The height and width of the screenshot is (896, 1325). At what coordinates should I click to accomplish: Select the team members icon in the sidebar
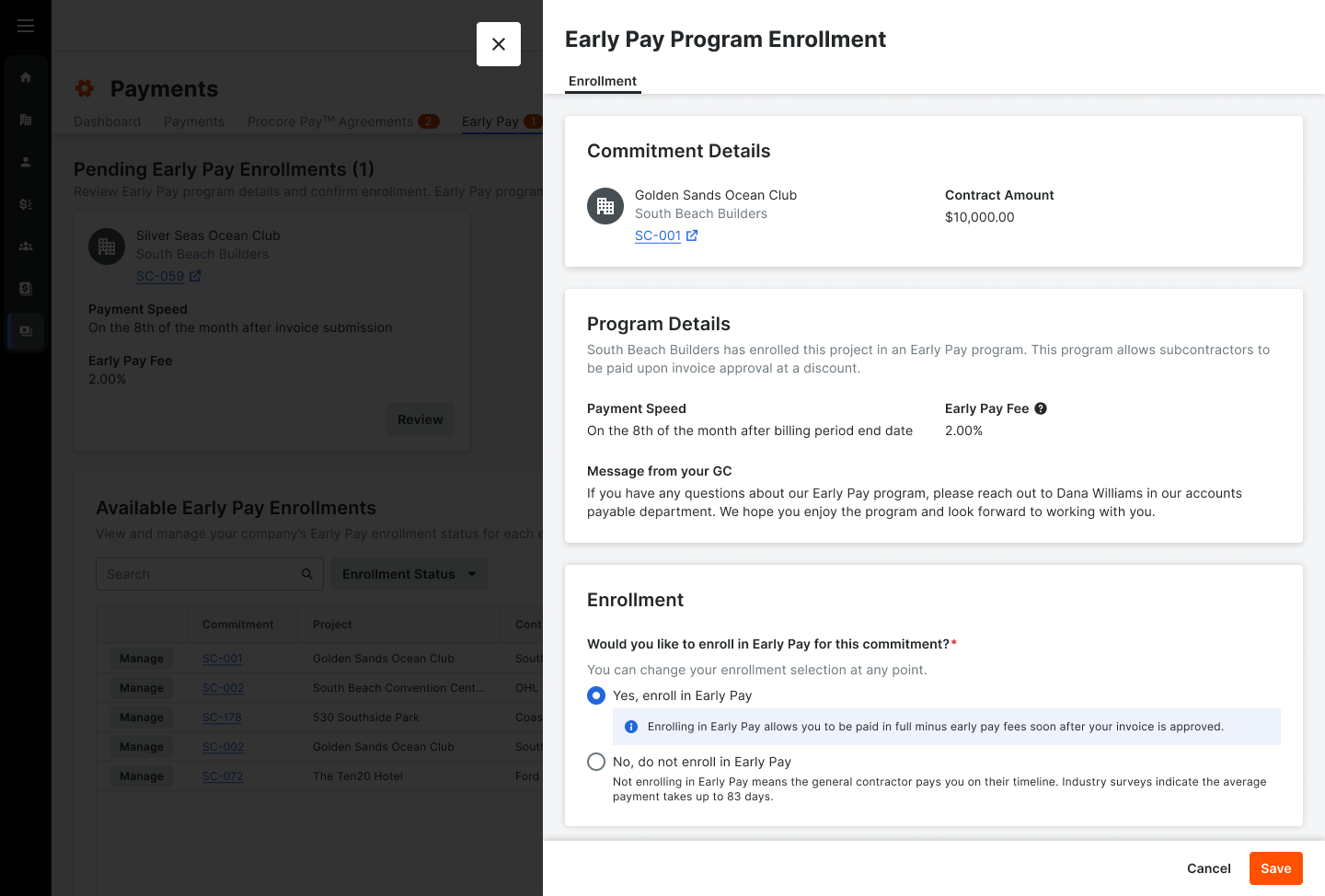pos(25,246)
